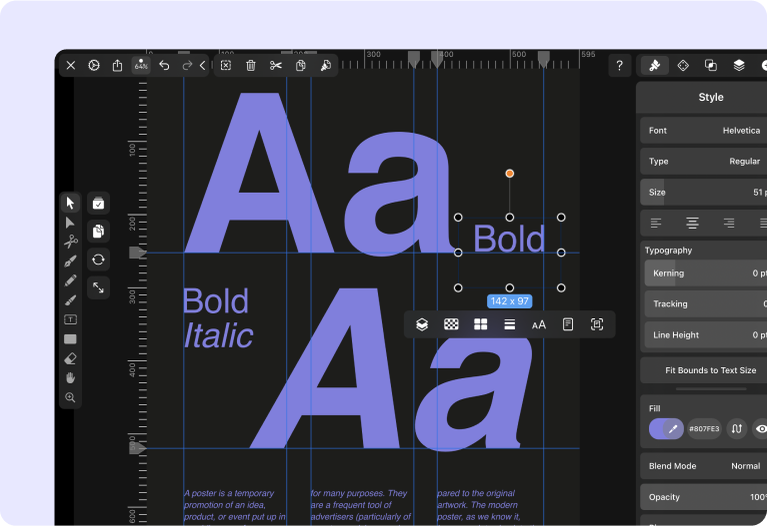Open the Layers tab stack icon
This screenshot has height=526, width=767.
click(x=739, y=66)
